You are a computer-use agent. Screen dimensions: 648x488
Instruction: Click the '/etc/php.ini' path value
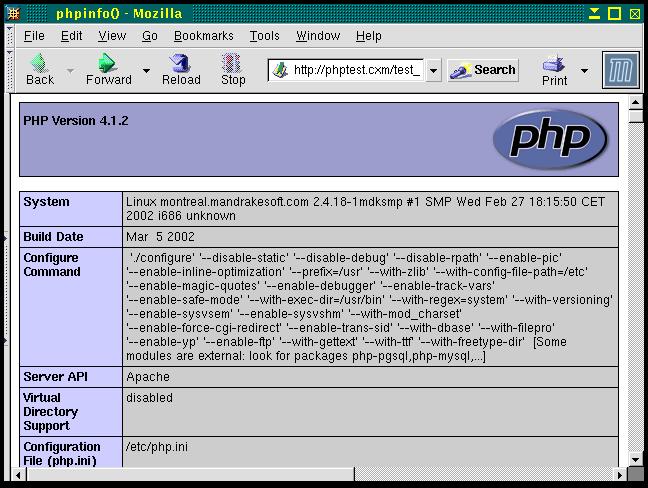click(x=157, y=447)
